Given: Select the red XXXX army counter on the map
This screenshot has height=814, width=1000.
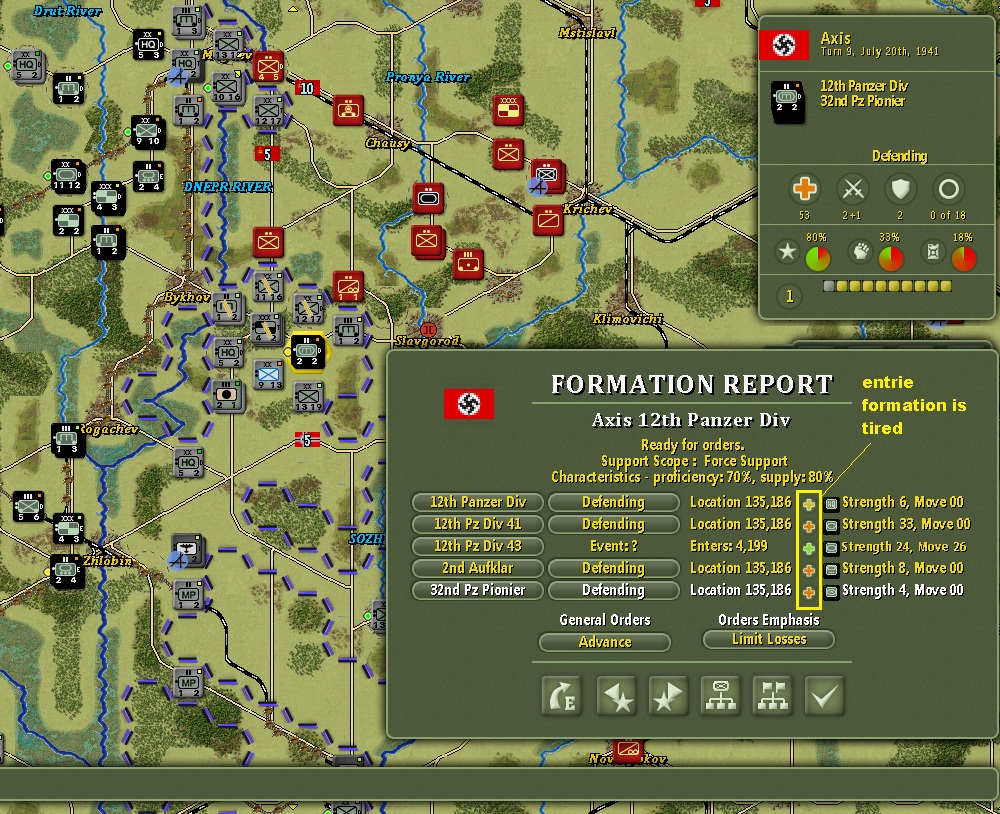Looking at the screenshot, I should (x=508, y=110).
